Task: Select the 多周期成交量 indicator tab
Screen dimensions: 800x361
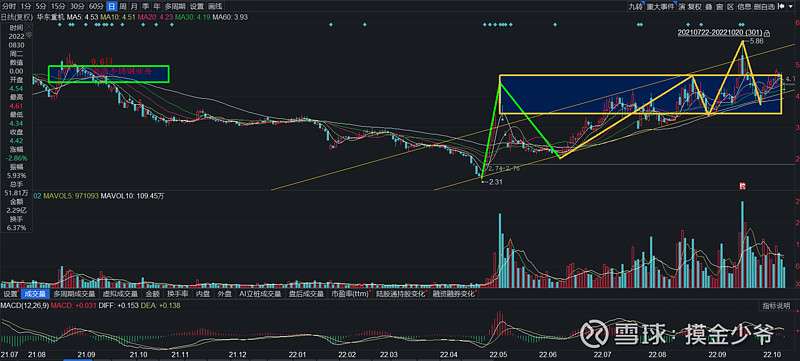Action: (74, 294)
